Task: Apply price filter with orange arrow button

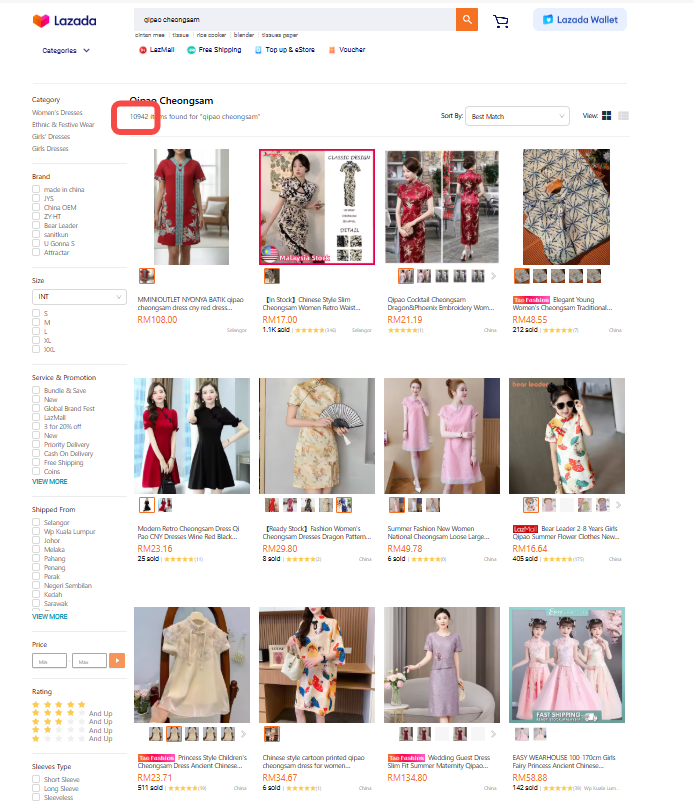Action: click(118, 661)
